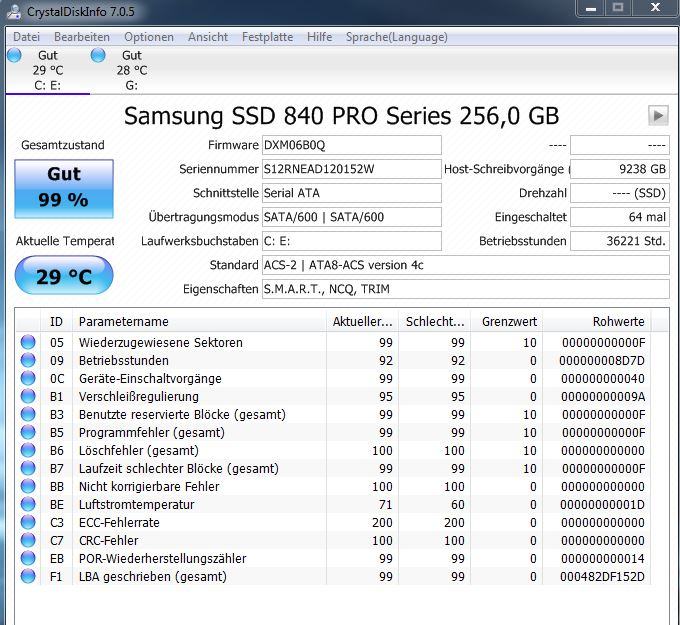This screenshot has height=625, width=680.
Task: Open the Bearbeiten menu
Action: [82, 37]
